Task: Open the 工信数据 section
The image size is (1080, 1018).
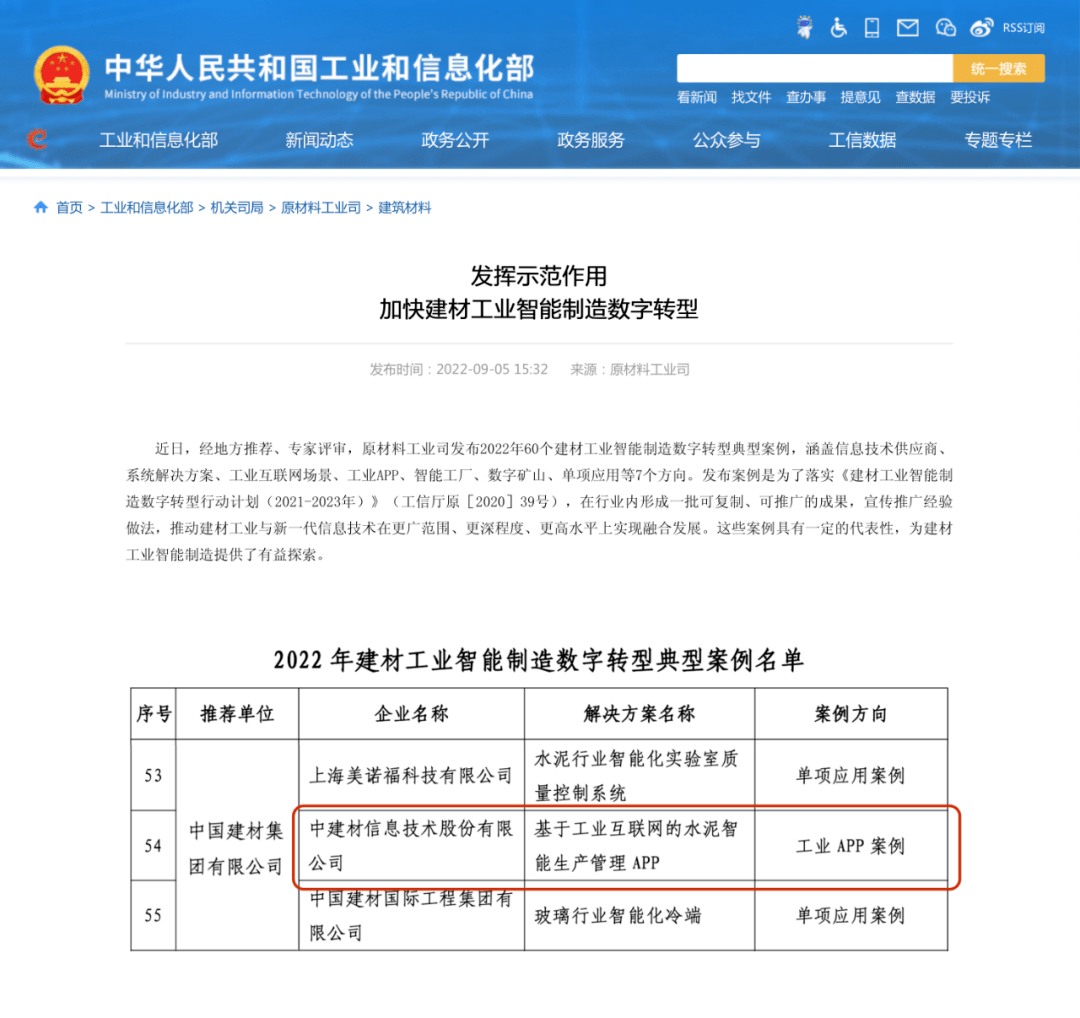Action: [x=862, y=140]
